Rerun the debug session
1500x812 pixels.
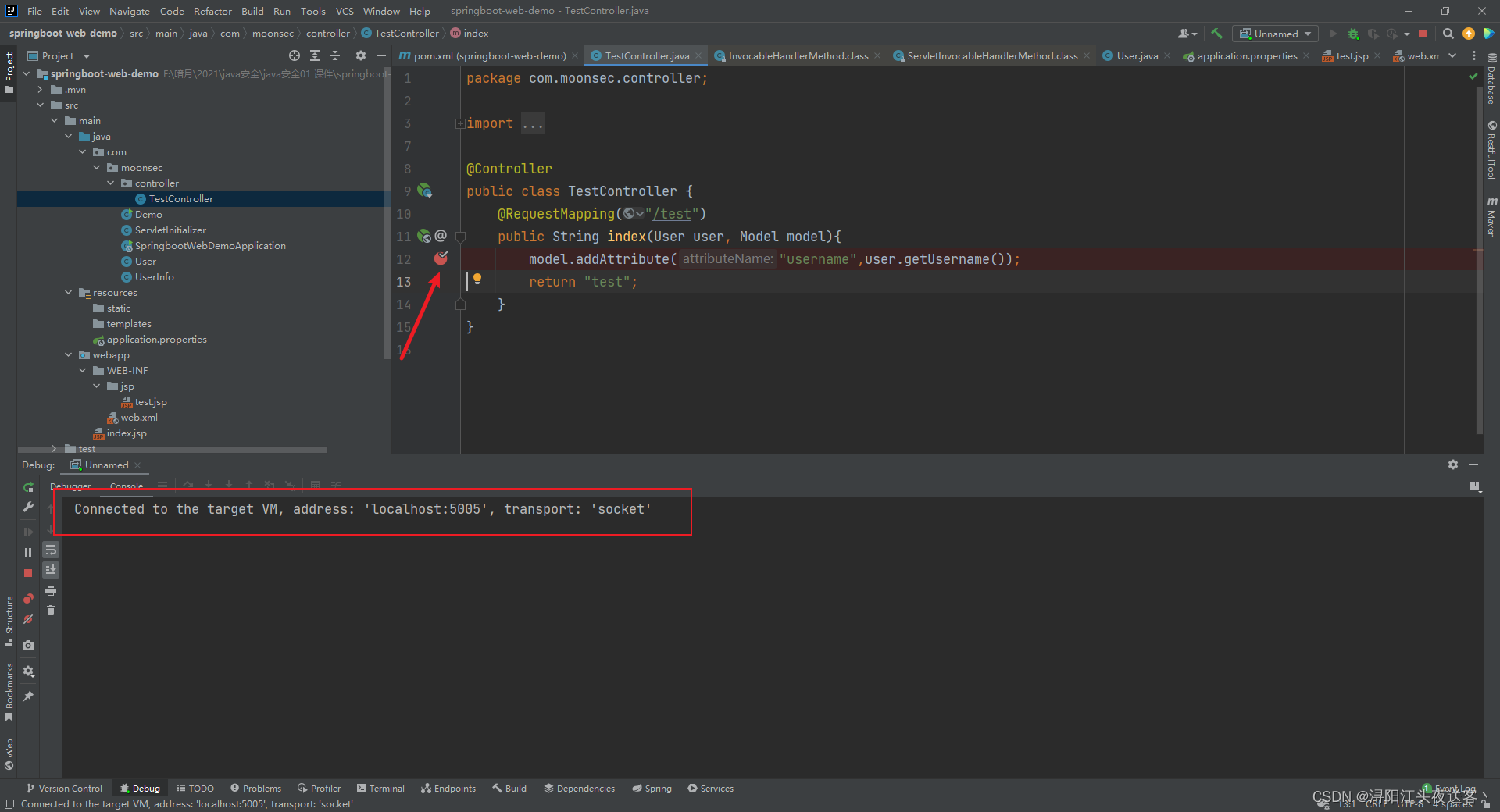(x=28, y=486)
